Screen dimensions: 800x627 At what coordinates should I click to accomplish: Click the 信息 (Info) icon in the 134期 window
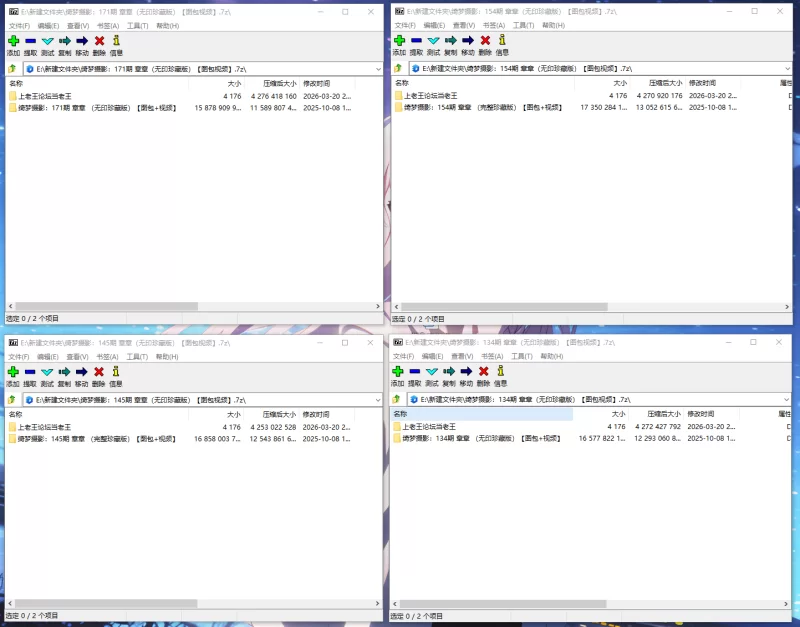coord(502,372)
